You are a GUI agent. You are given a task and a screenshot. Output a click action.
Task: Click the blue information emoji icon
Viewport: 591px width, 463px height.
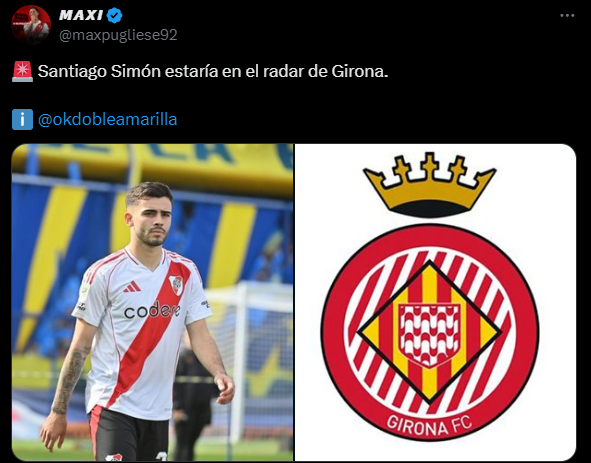(23, 120)
